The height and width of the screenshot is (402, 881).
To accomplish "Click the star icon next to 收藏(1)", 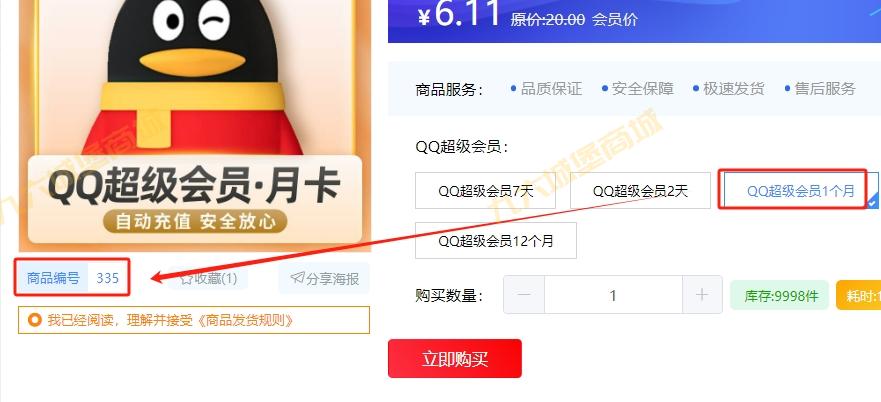I will pyautogui.click(x=186, y=278).
